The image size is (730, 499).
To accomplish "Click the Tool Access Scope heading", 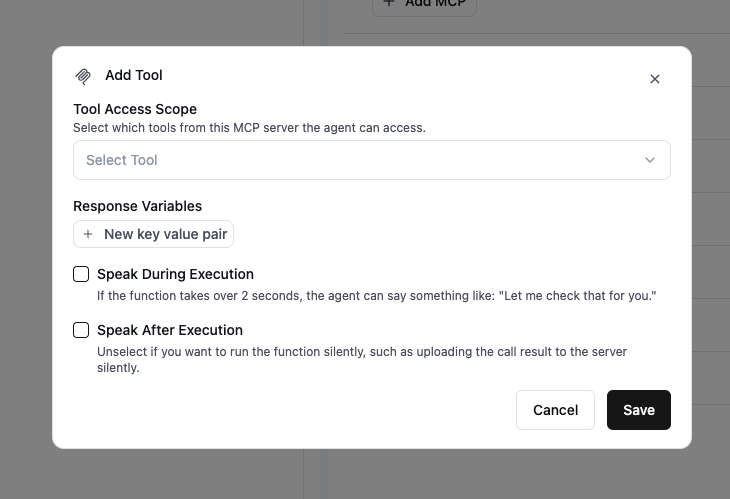I will (135, 109).
